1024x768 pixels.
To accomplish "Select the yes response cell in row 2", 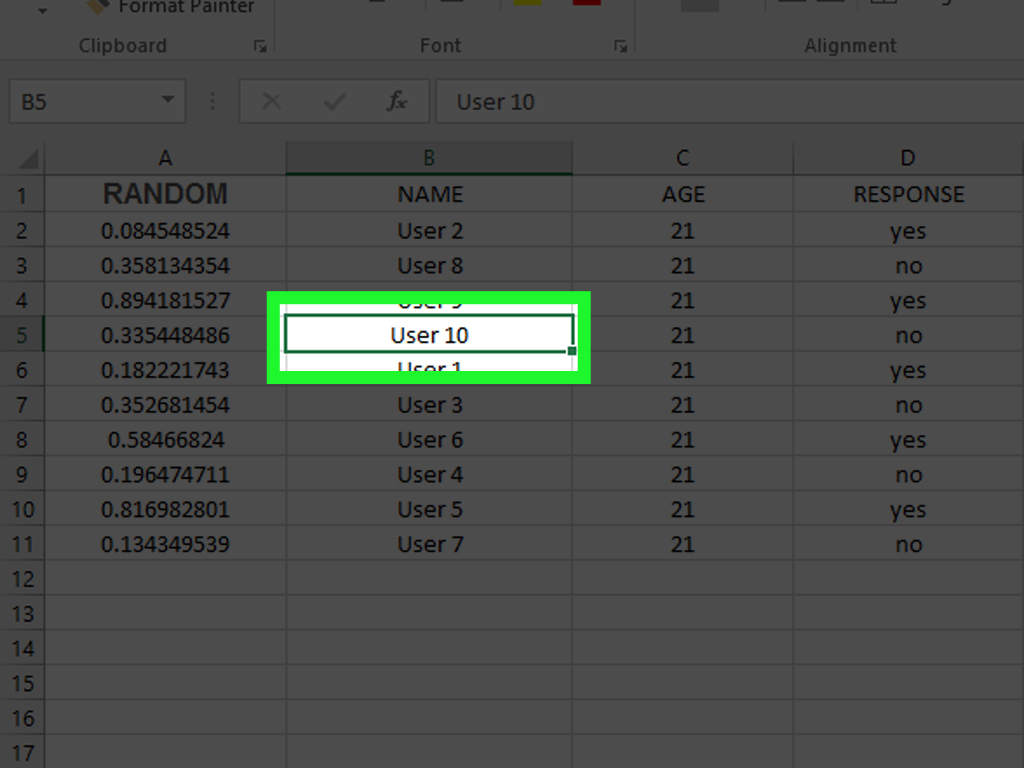I will [907, 230].
